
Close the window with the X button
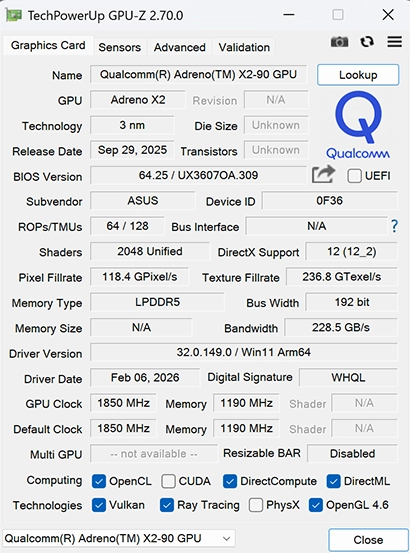click(x=388, y=15)
